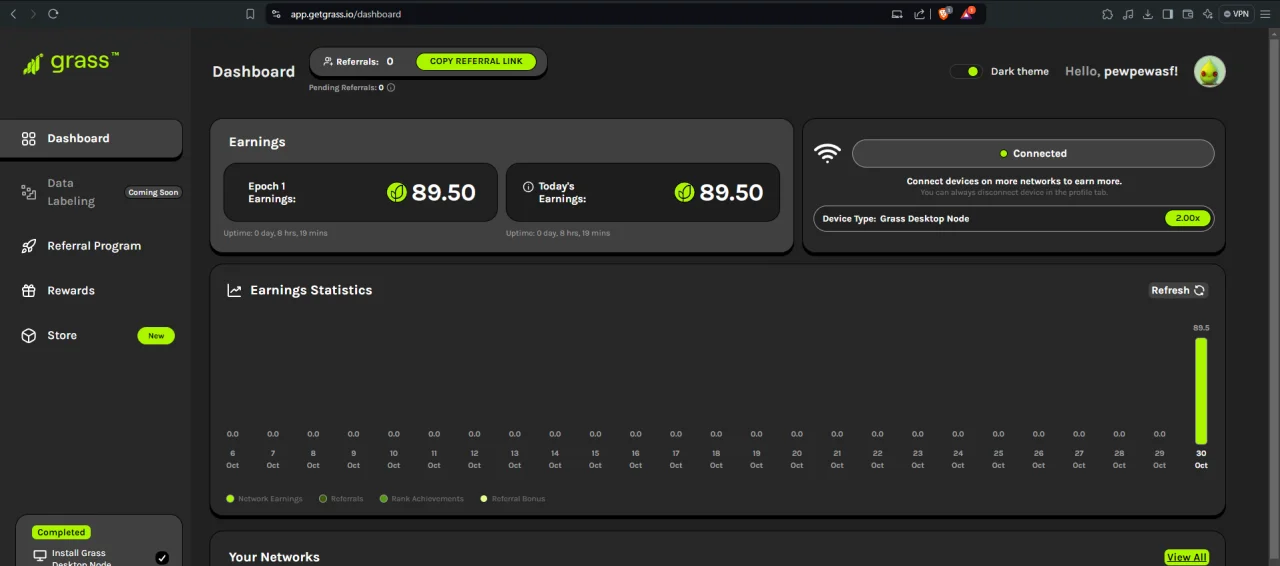Toggle the Referrals legend item
This screenshot has width=1280, height=566.
[341, 498]
